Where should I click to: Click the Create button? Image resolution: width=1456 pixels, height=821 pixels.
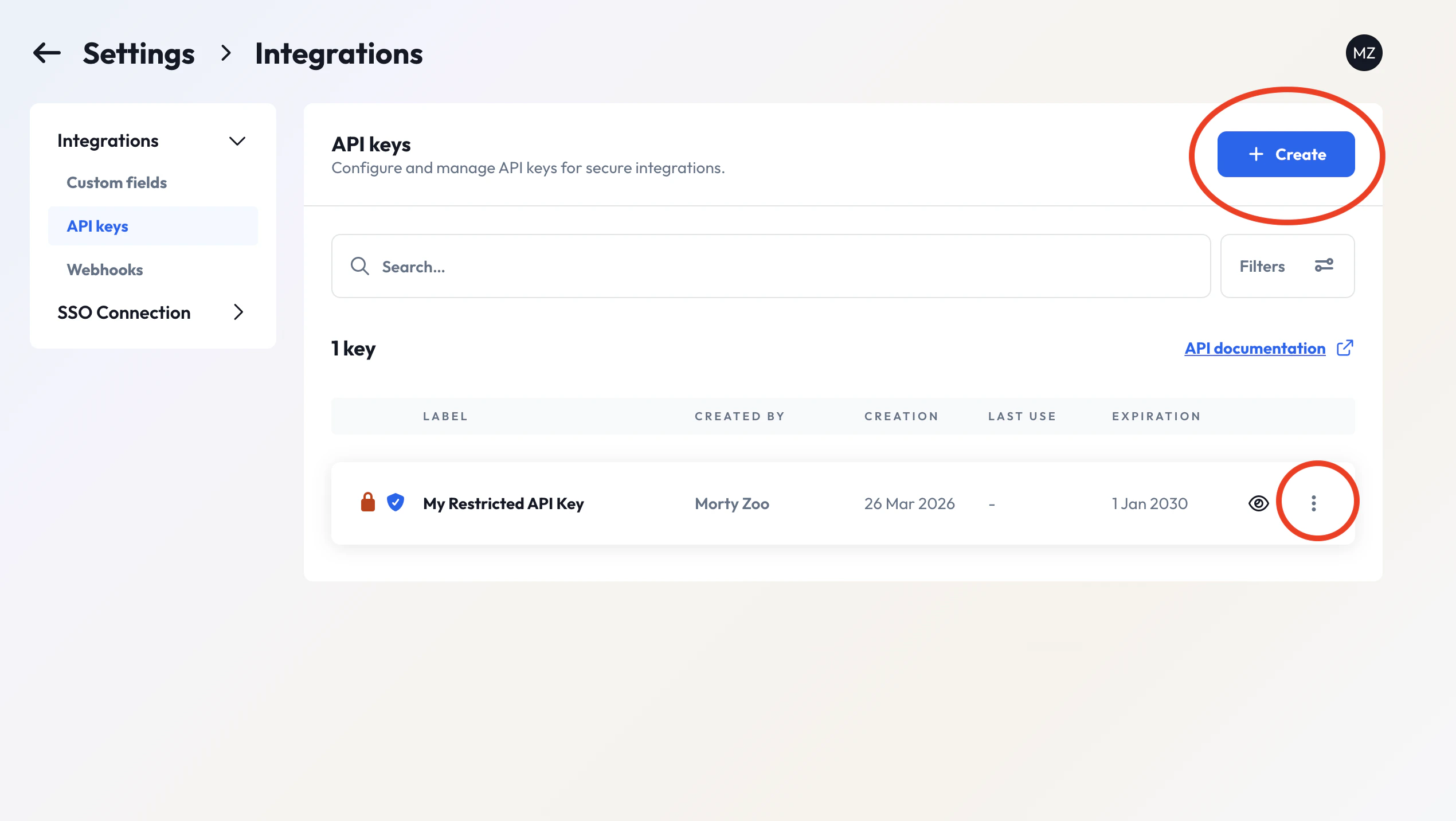(1286, 154)
